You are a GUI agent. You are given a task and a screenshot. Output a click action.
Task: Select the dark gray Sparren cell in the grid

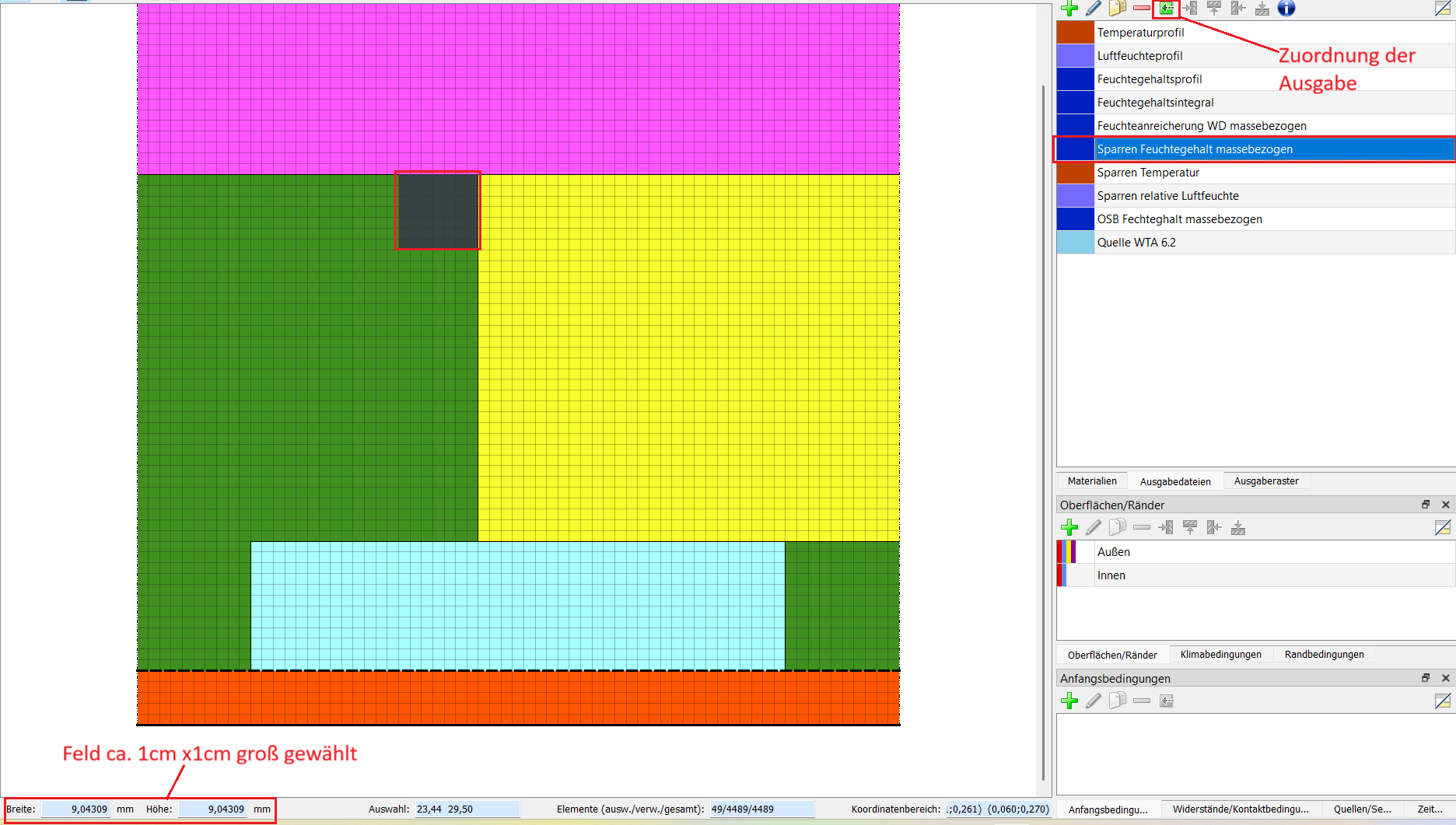tap(438, 211)
